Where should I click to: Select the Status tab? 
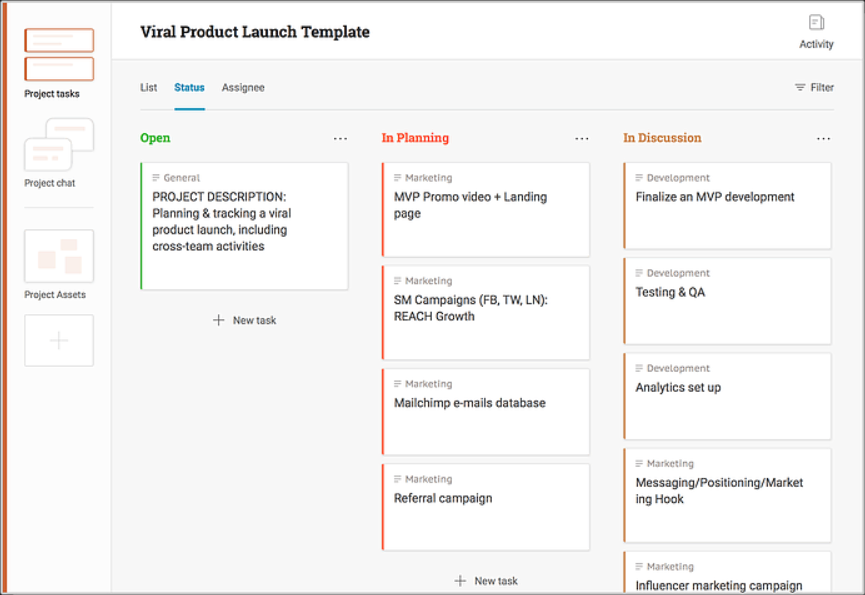189,87
